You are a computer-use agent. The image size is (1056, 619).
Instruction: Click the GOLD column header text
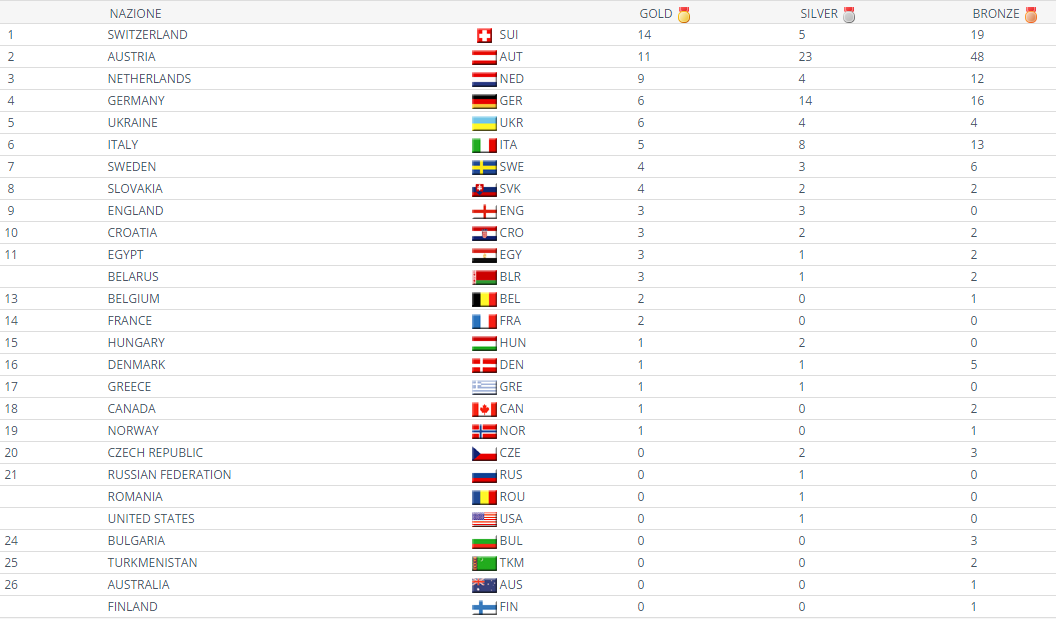pos(656,14)
